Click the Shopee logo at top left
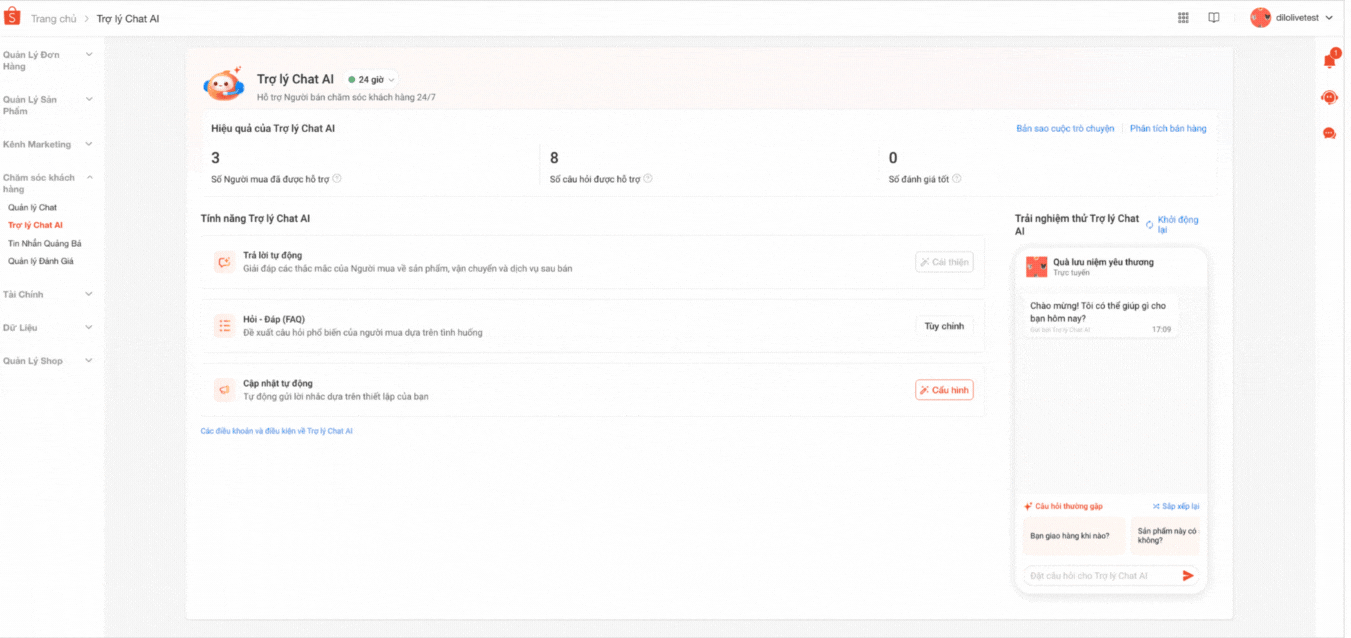 coord(13,17)
